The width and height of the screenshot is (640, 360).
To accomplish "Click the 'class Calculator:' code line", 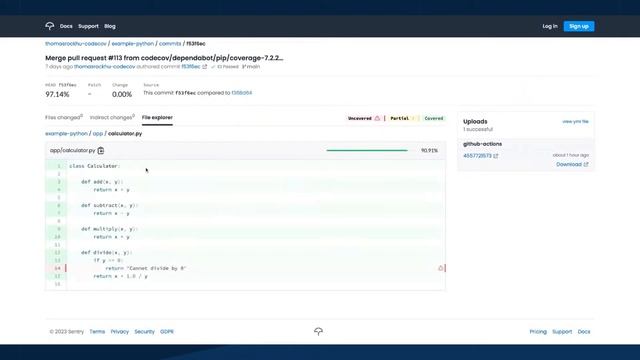I will click(x=95, y=166).
